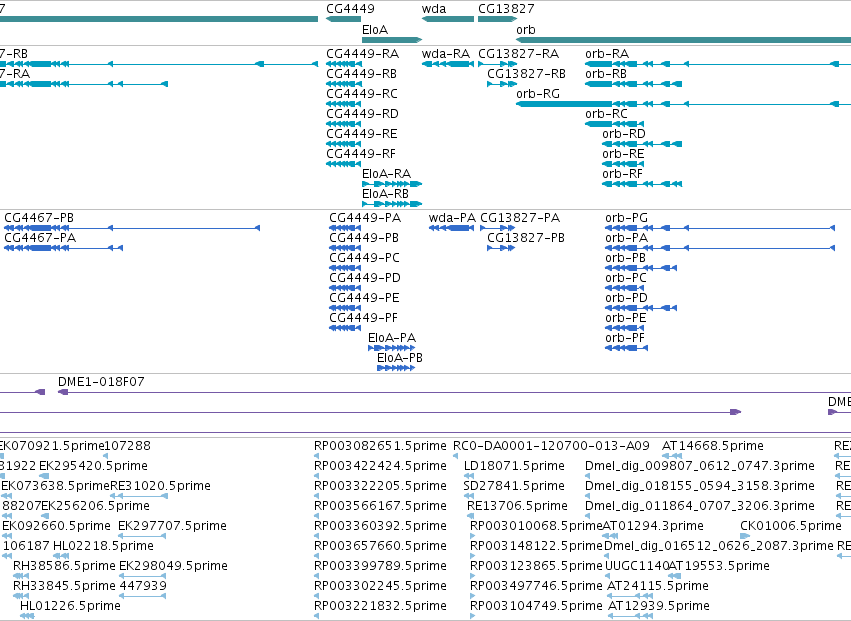Image resolution: width=851 pixels, height=621 pixels.
Task: Select the CG4449-RC transcript label
Action: pos(362,94)
